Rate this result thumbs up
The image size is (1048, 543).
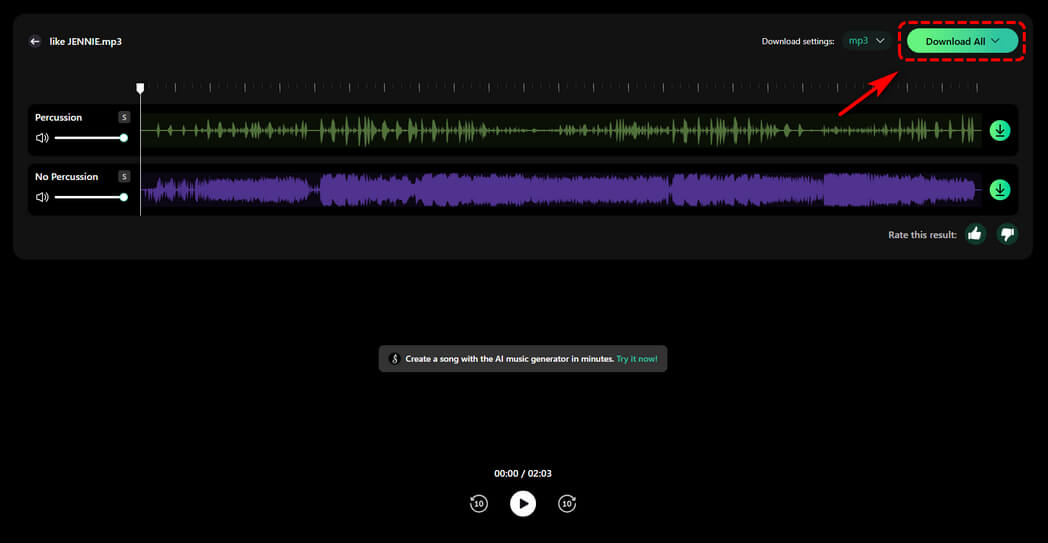(x=975, y=234)
